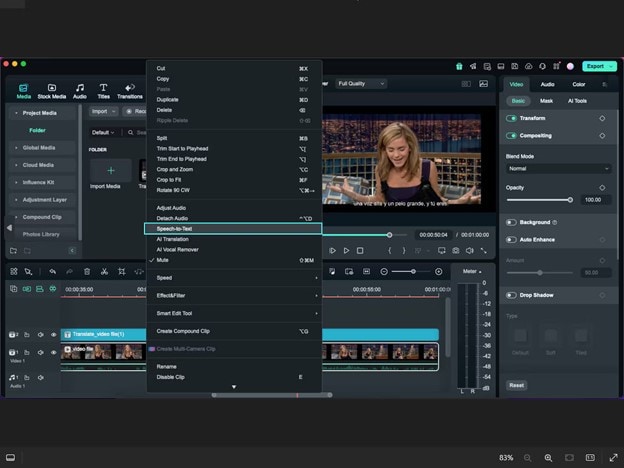Click the timeline zoom-out minus icon
The height and width of the screenshot is (468, 624).
[x=384, y=271]
